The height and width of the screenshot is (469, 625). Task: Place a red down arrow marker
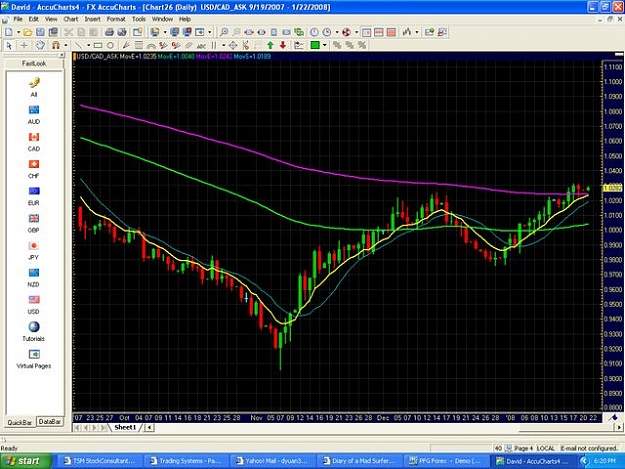point(283,45)
